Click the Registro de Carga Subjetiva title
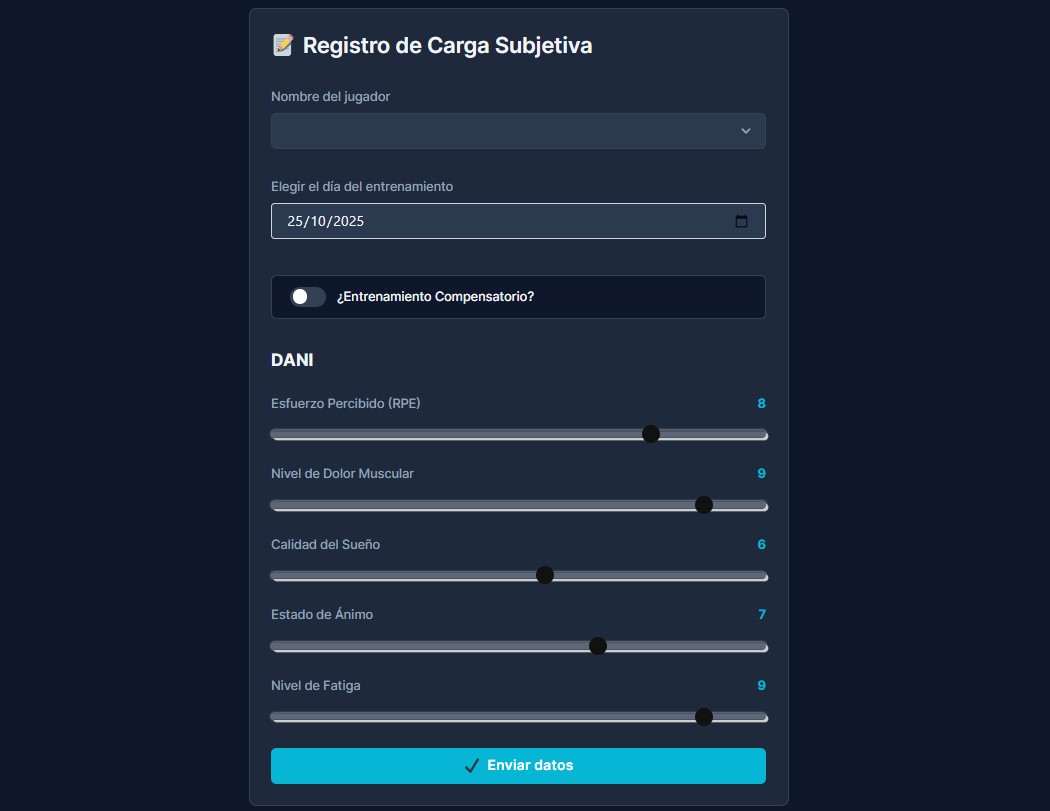1050x811 pixels. point(447,45)
